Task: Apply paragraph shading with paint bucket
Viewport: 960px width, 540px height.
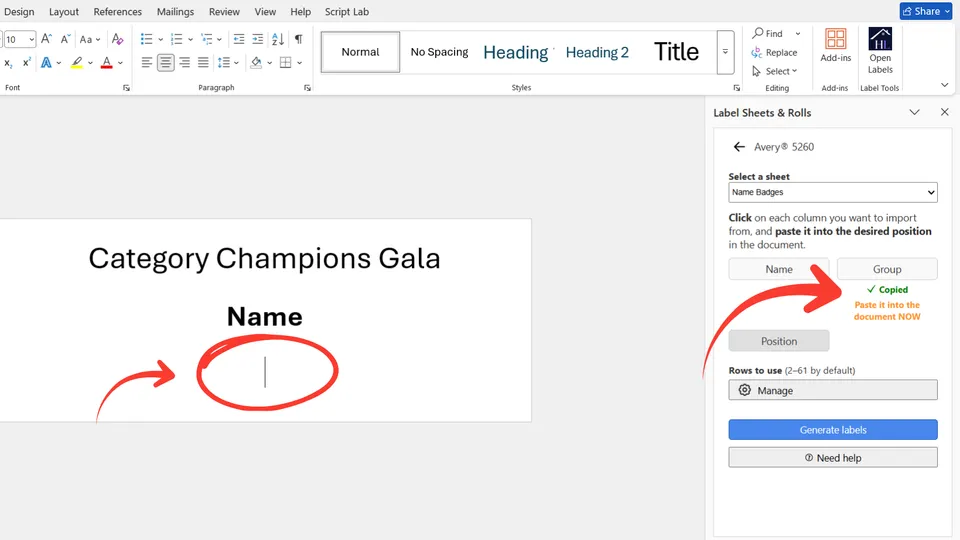Action: (x=257, y=62)
